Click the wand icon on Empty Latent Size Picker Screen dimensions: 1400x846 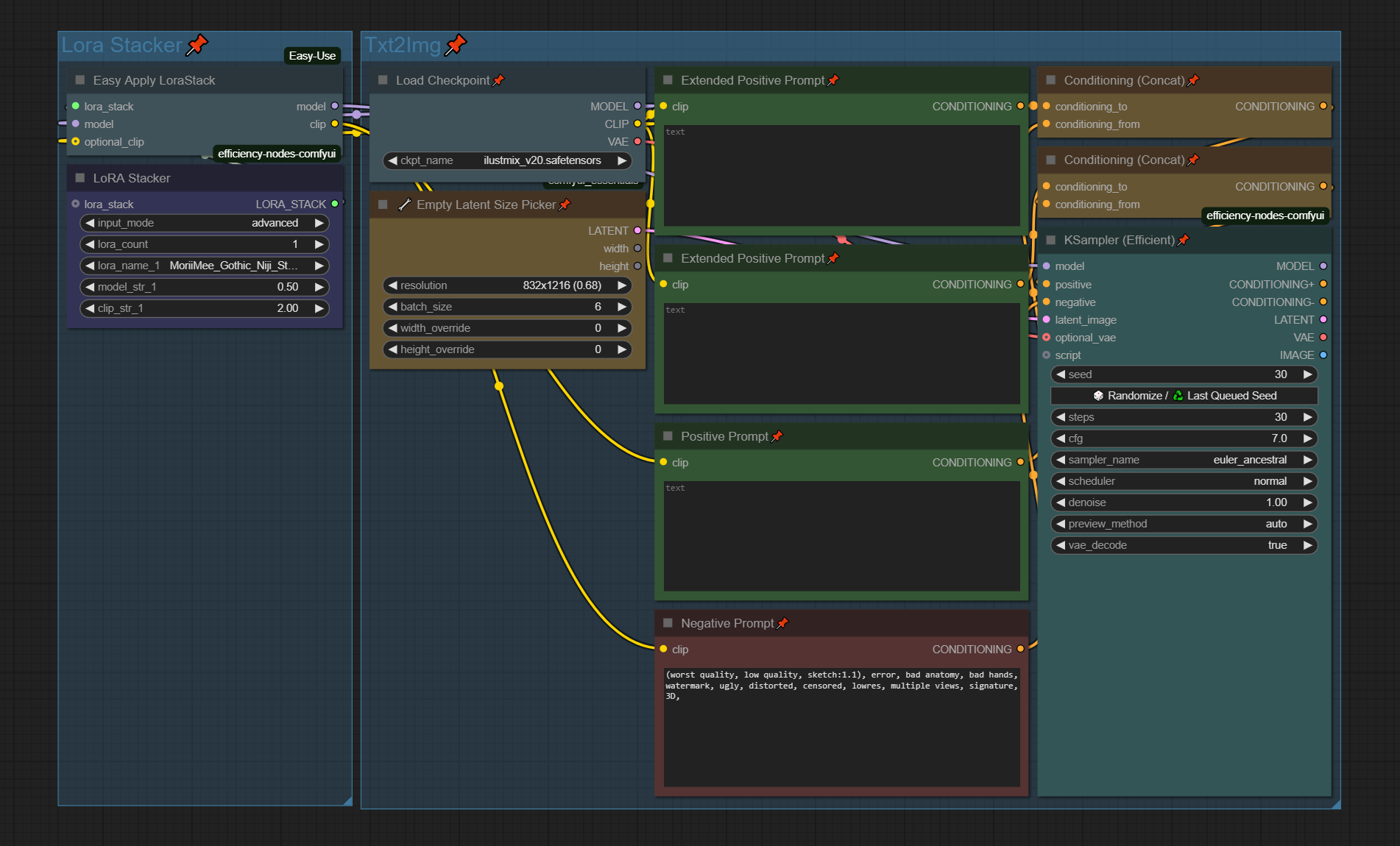click(404, 205)
